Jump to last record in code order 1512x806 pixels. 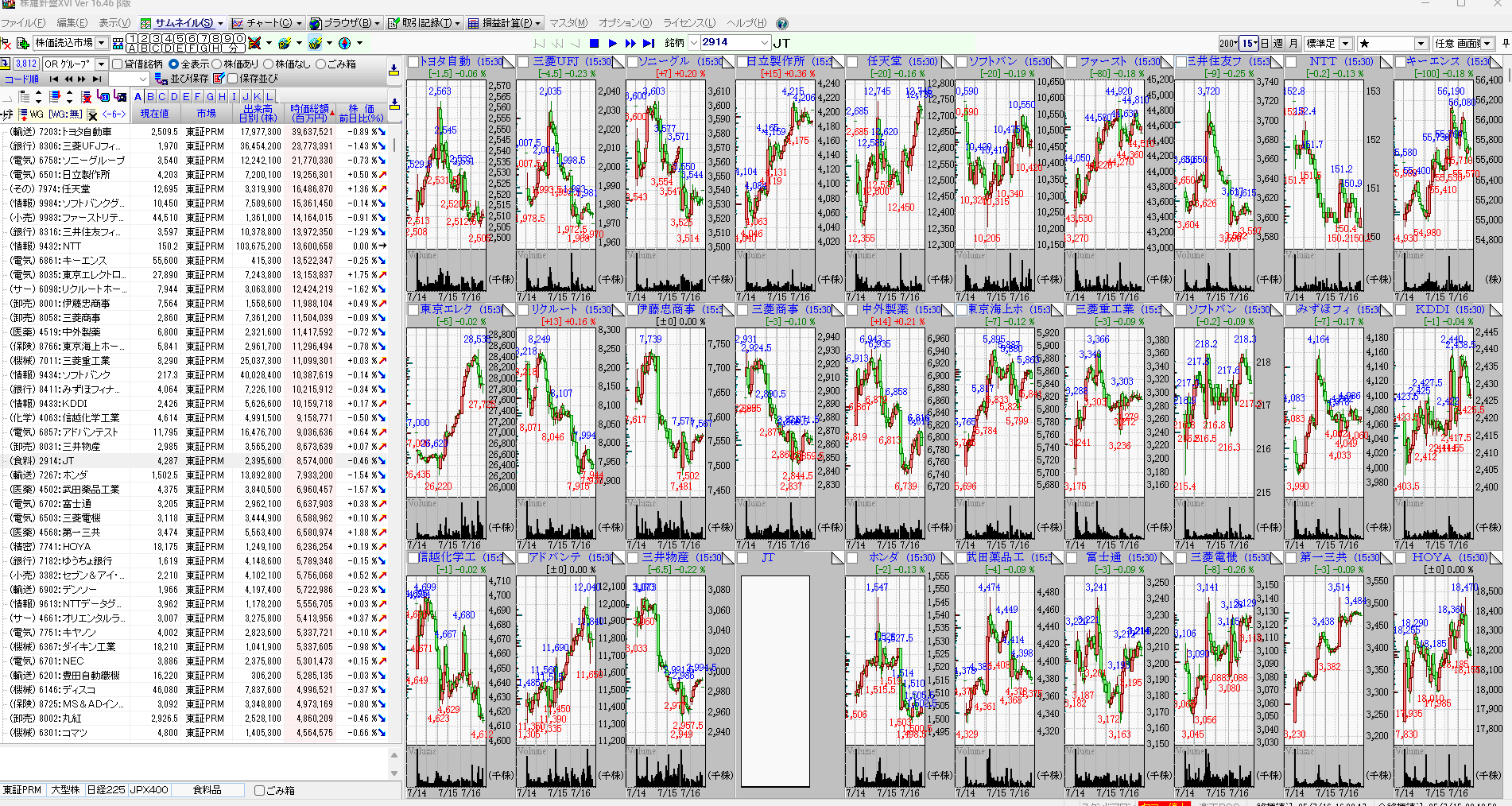point(97,79)
